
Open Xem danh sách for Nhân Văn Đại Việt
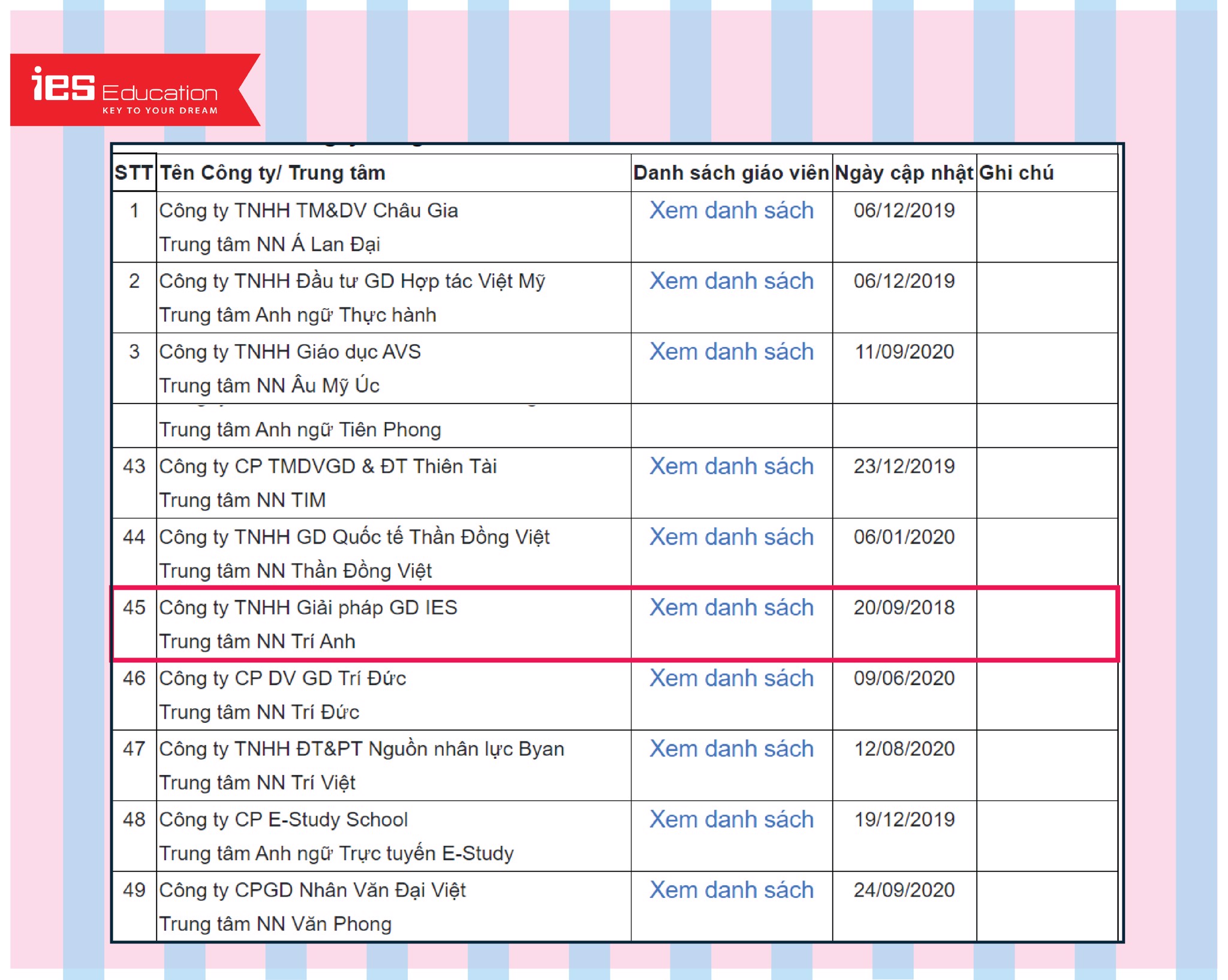point(732,891)
